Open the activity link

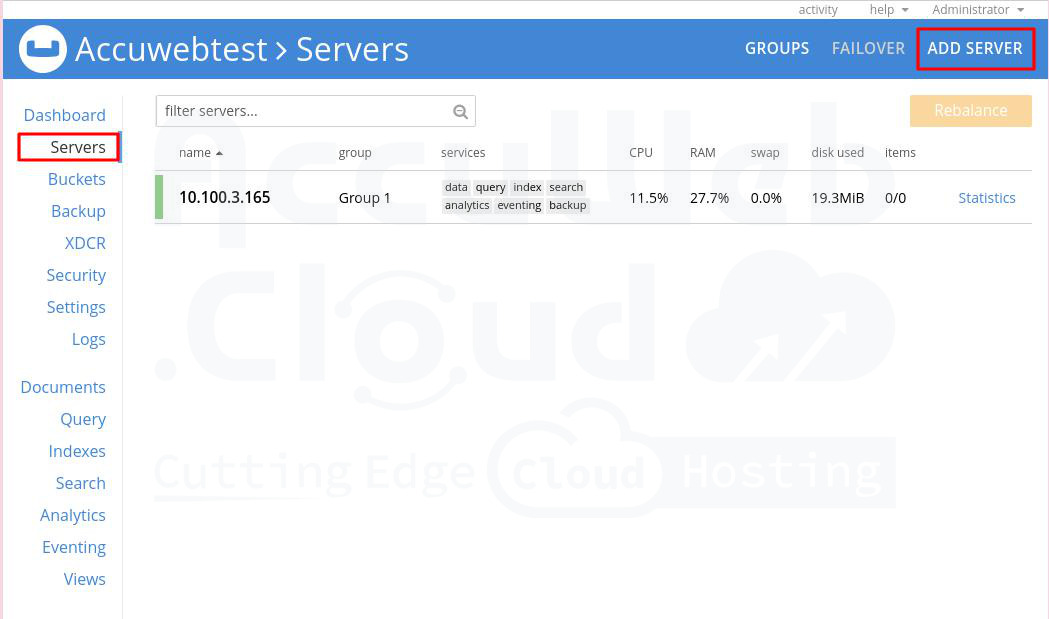pyautogui.click(x=818, y=10)
